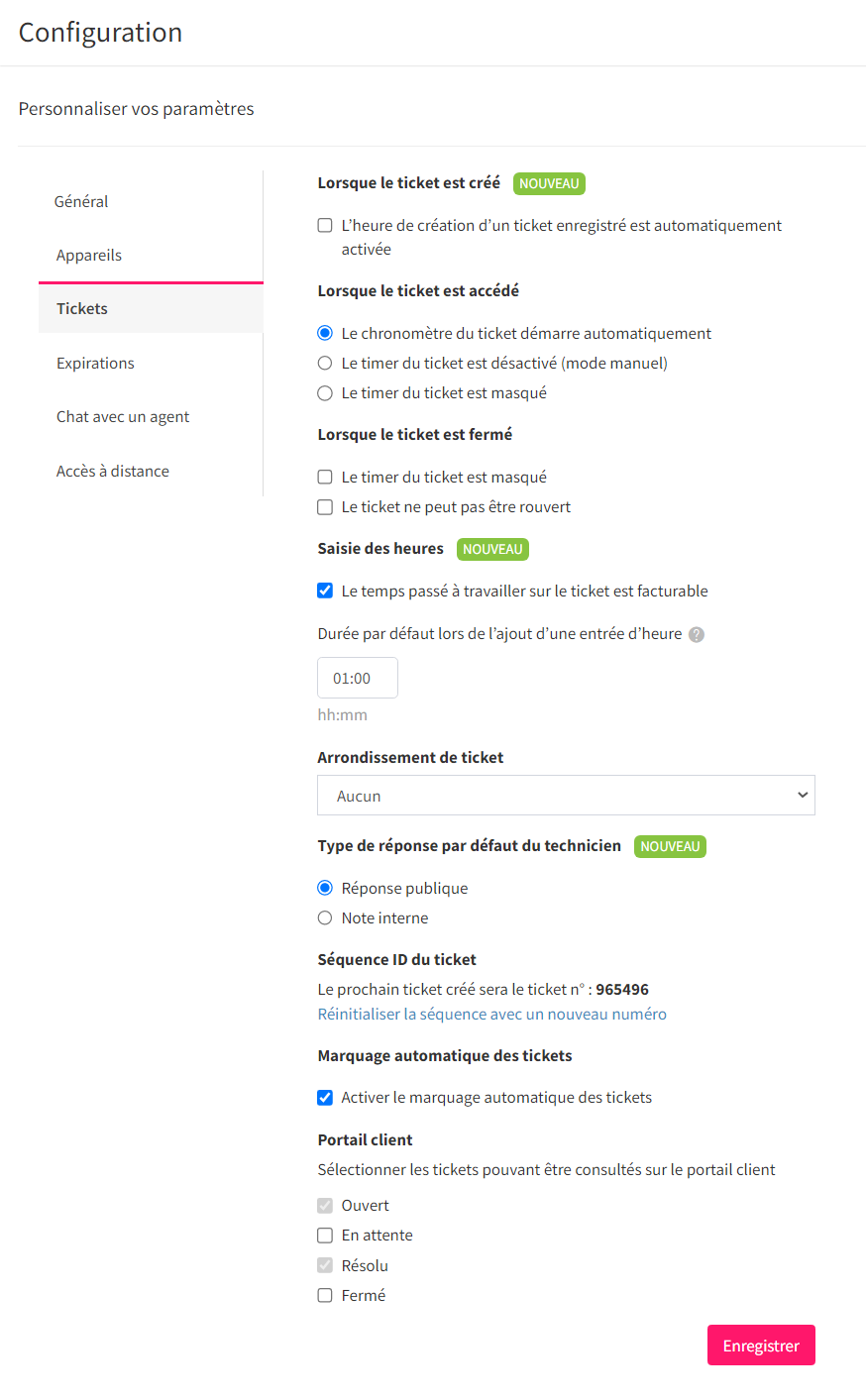Image resolution: width=866 pixels, height=1400 pixels.
Task: Choose timer disabled manual mode option
Action: coord(325,364)
